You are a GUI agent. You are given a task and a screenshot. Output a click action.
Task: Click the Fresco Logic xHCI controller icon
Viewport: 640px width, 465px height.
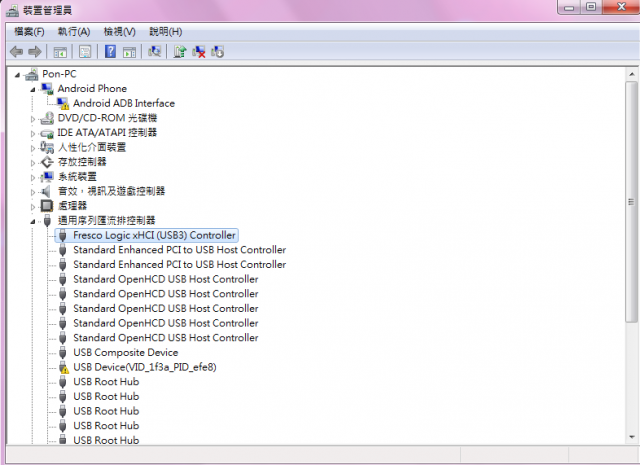[62, 236]
